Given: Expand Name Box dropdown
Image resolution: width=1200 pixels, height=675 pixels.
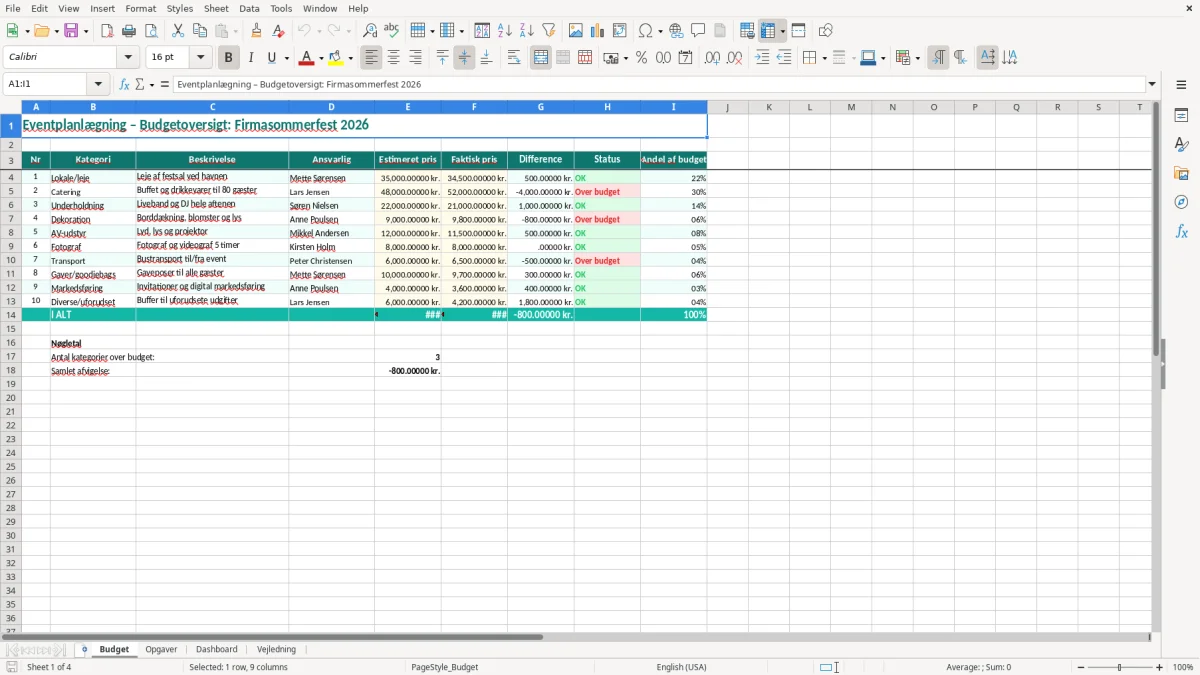Looking at the screenshot, I should click(x=98, y=85).
